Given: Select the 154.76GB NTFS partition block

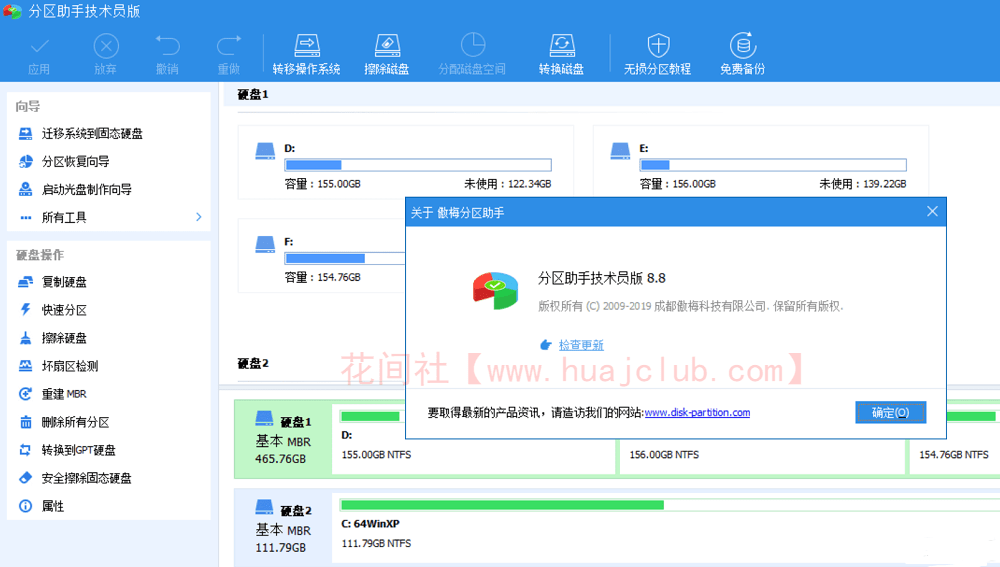Looking at the screenshot, I should 954,438.
